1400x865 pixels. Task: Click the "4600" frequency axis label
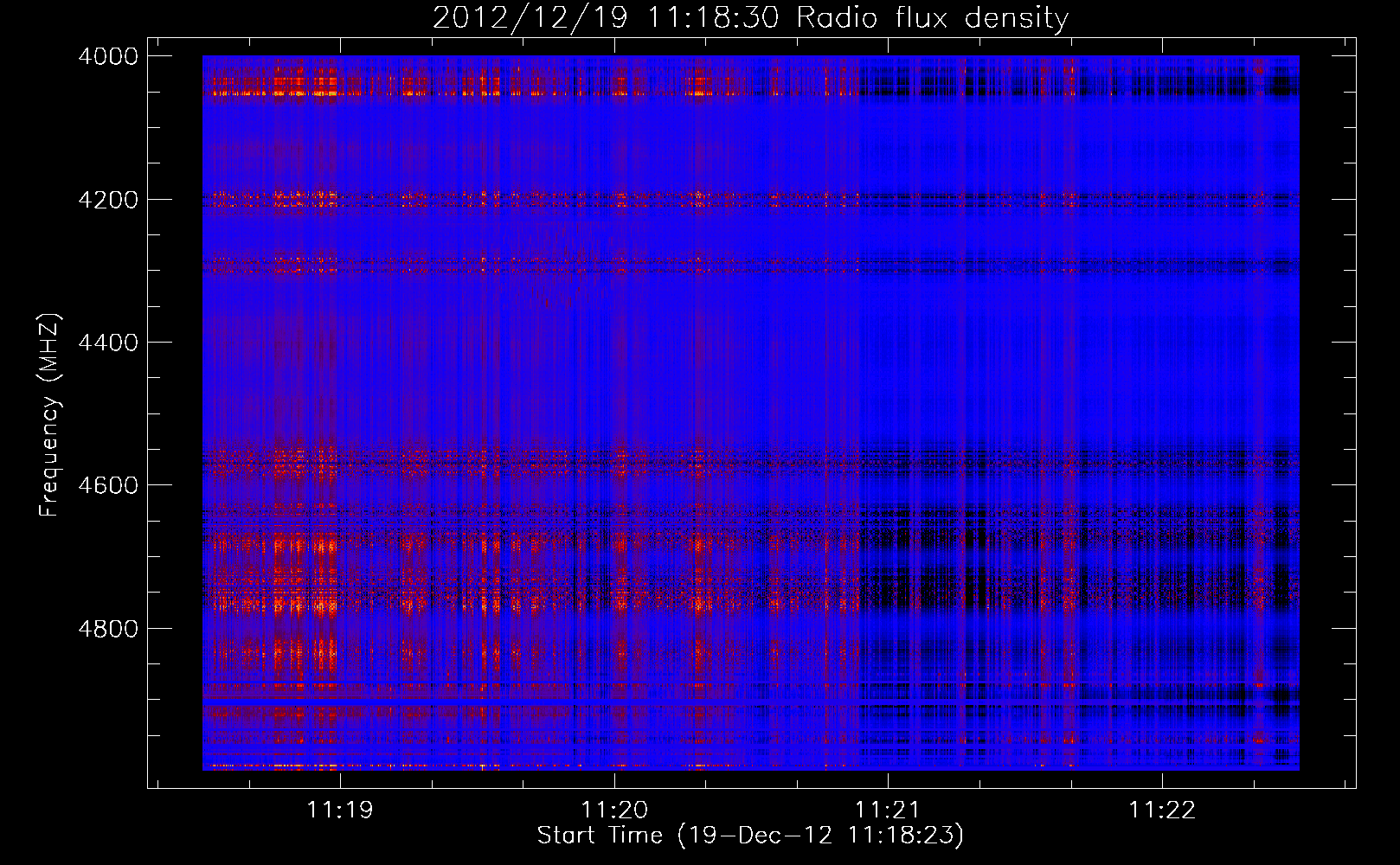[108, 485]
